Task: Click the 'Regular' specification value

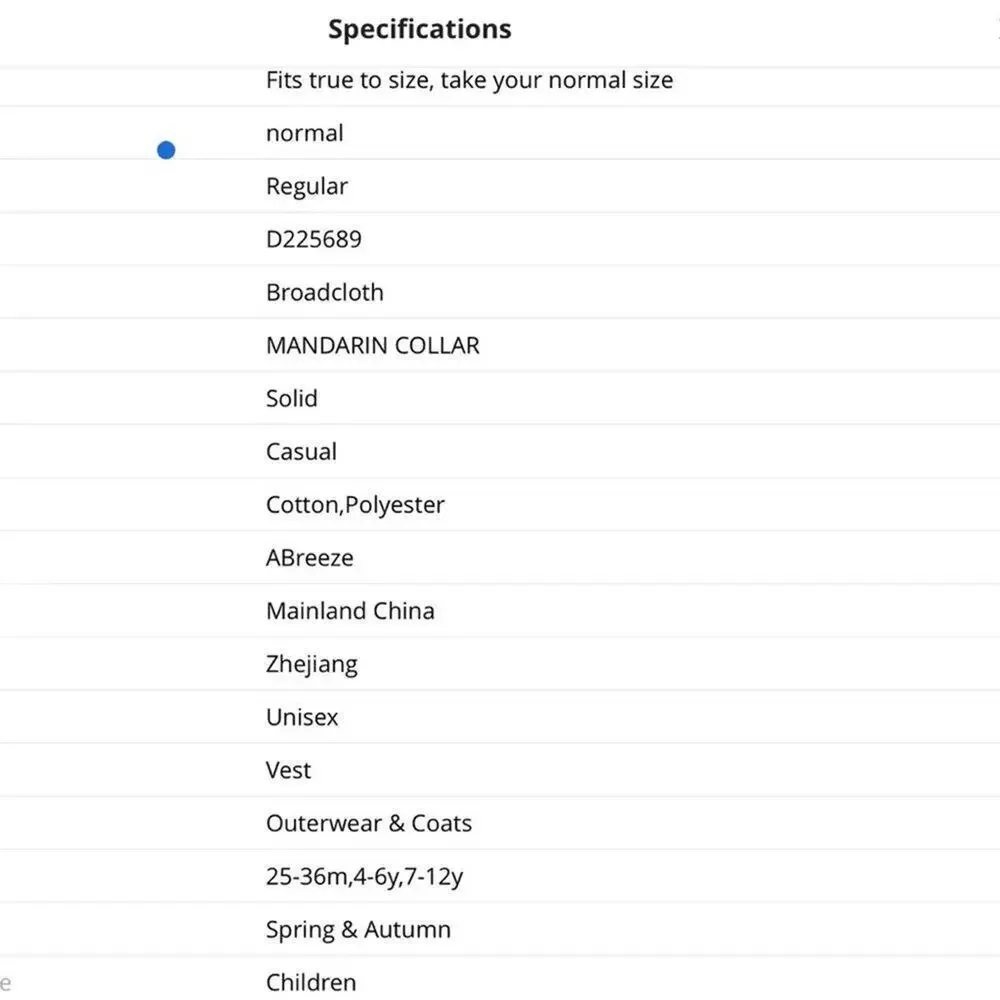Action: click(307, 186)
